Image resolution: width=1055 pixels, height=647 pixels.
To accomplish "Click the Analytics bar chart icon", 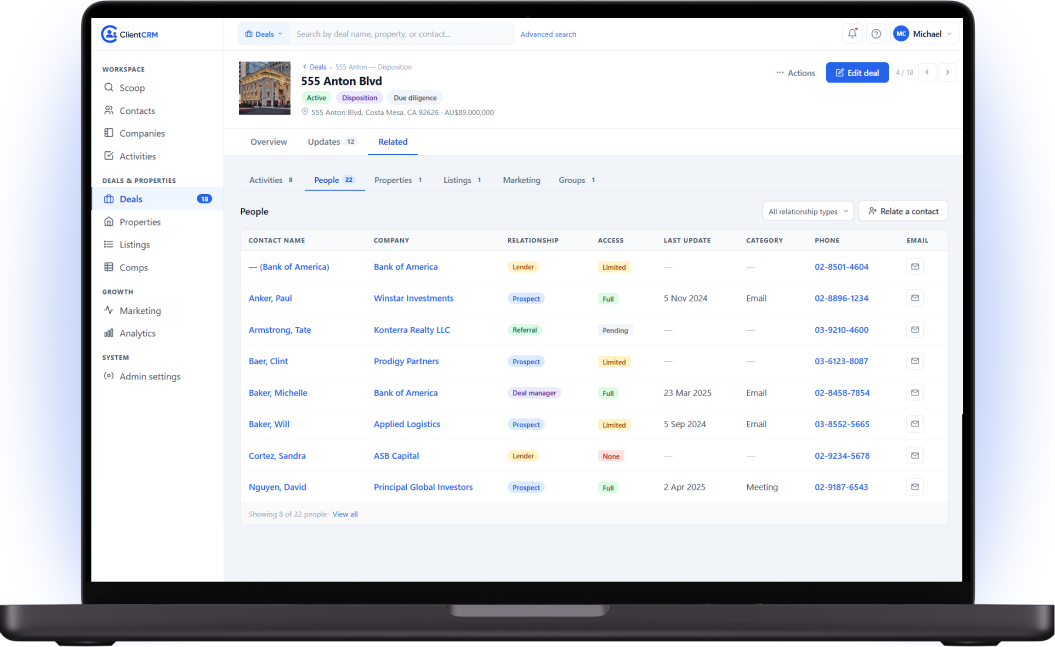I will click(108, 334).
